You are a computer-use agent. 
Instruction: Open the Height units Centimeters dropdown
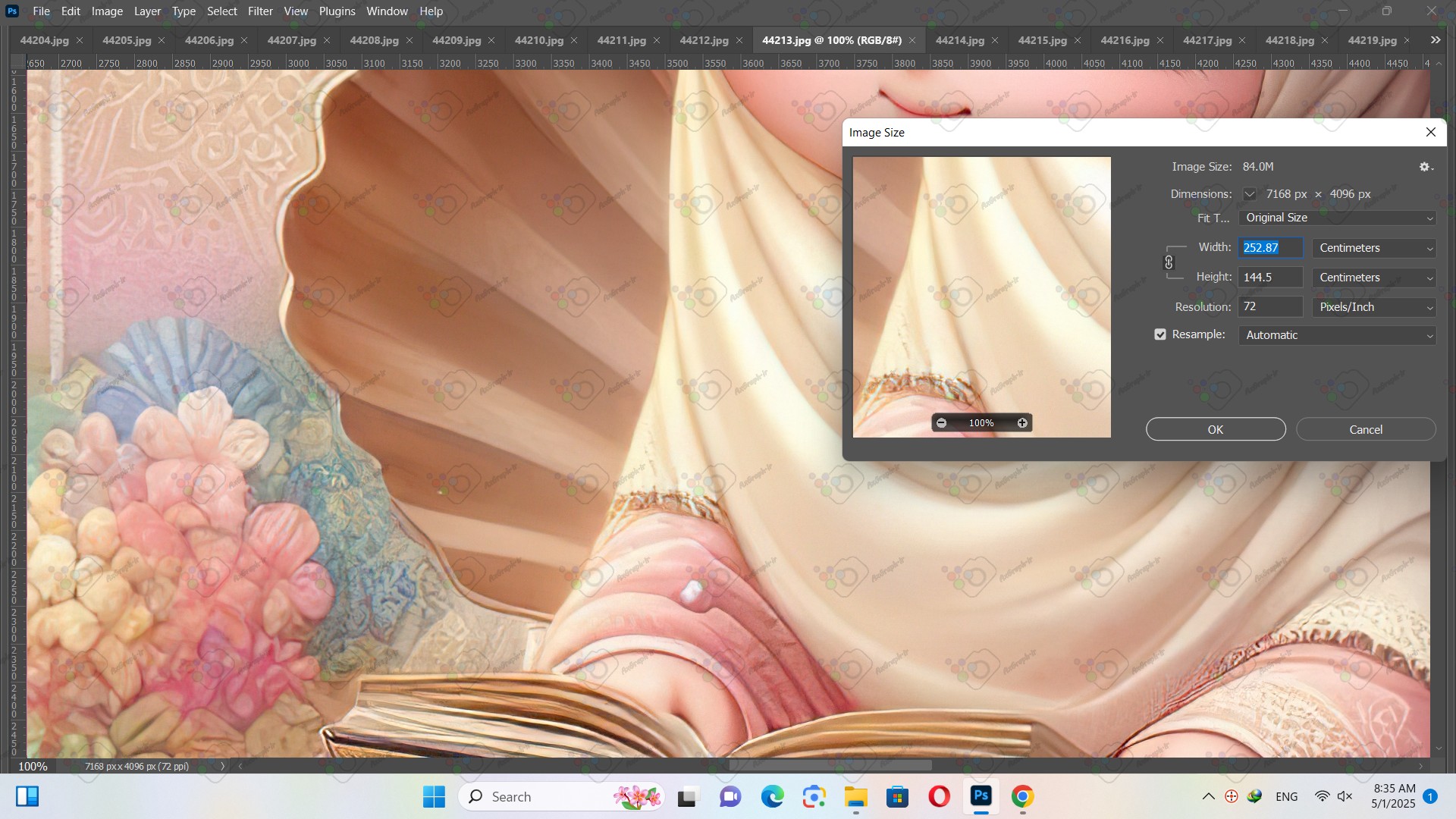point(1374,278)
